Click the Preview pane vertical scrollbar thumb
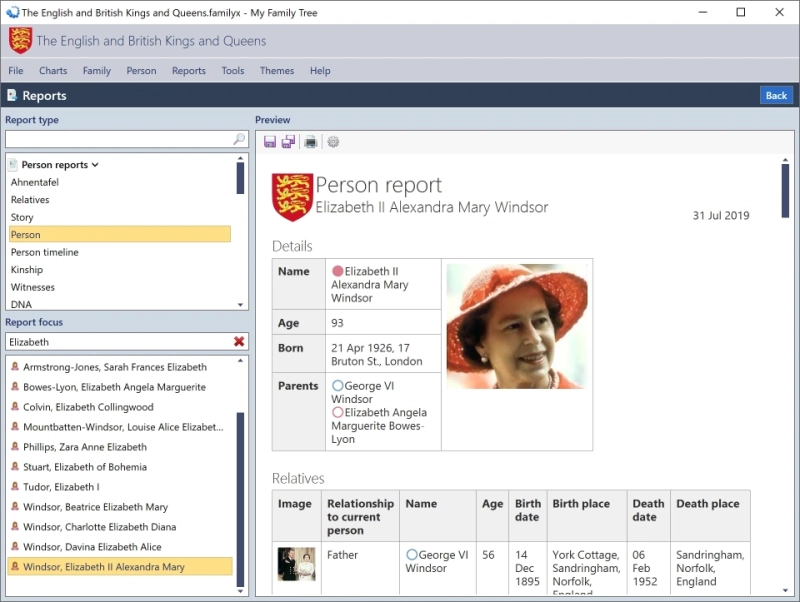The width and height of the screenshot is (800, 602). [785, 191]
